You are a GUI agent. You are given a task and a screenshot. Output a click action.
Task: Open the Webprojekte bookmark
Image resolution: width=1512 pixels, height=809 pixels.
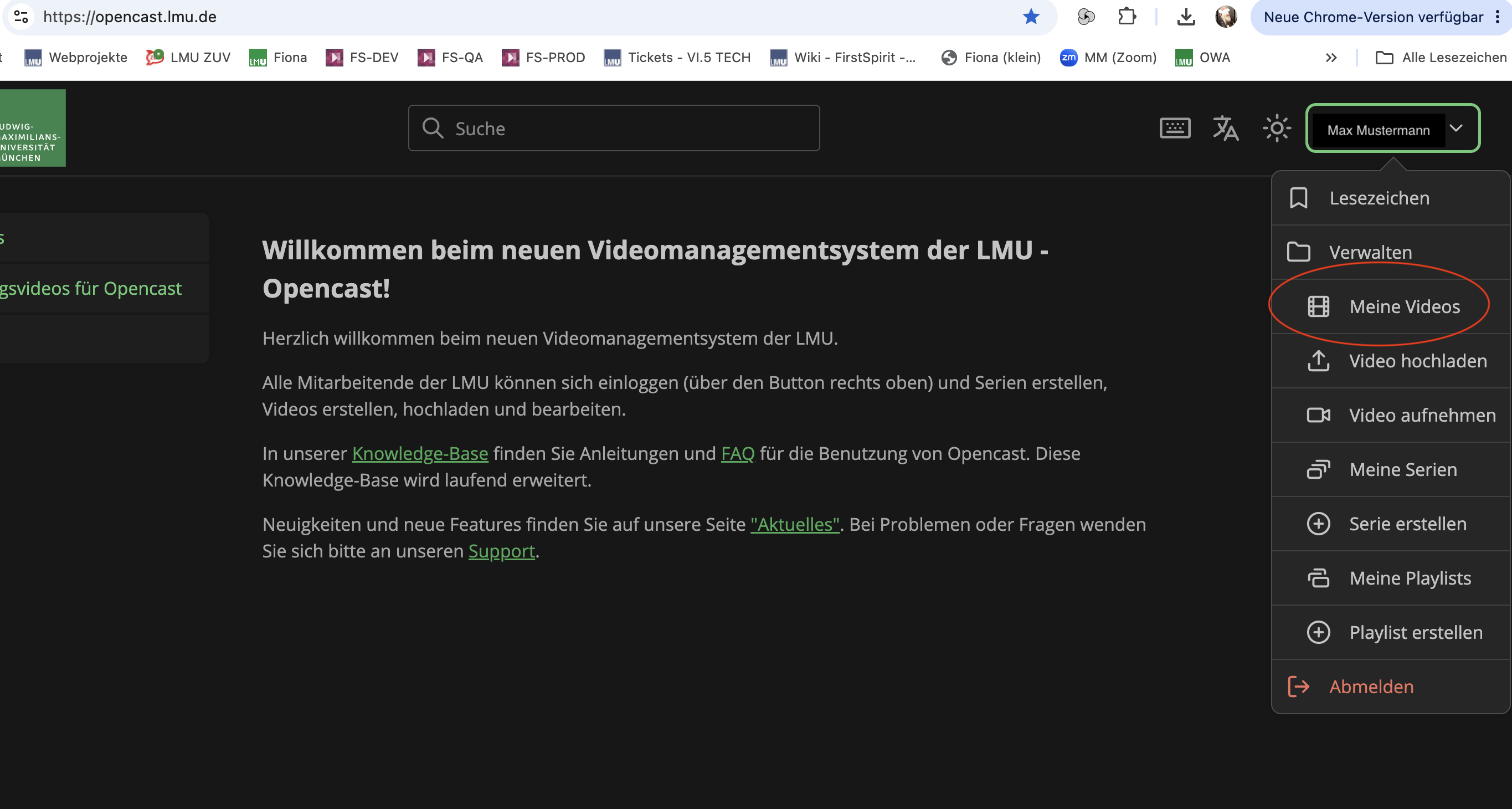(x=76, y=58)
